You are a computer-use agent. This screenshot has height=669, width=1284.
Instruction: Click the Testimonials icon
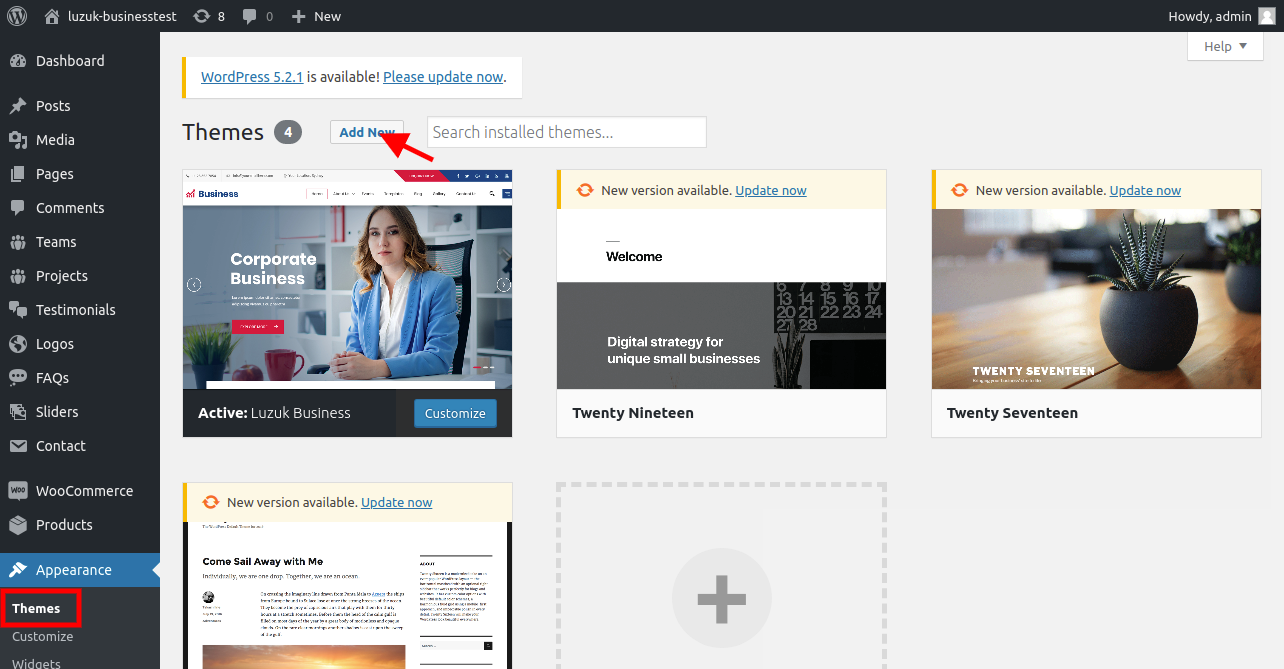(18, 310)
